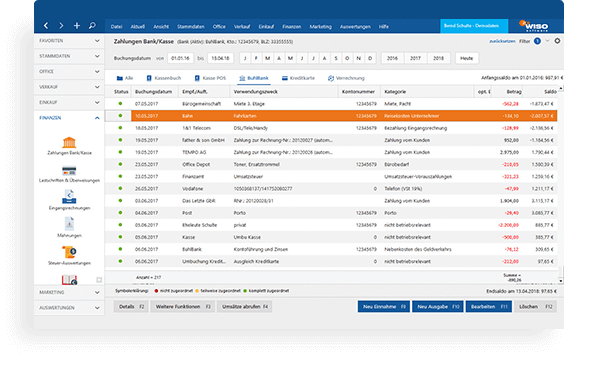Expand the Stammdaten sidebar section
The width and height of the screenshot is (600, 392).
click(69, 56)
